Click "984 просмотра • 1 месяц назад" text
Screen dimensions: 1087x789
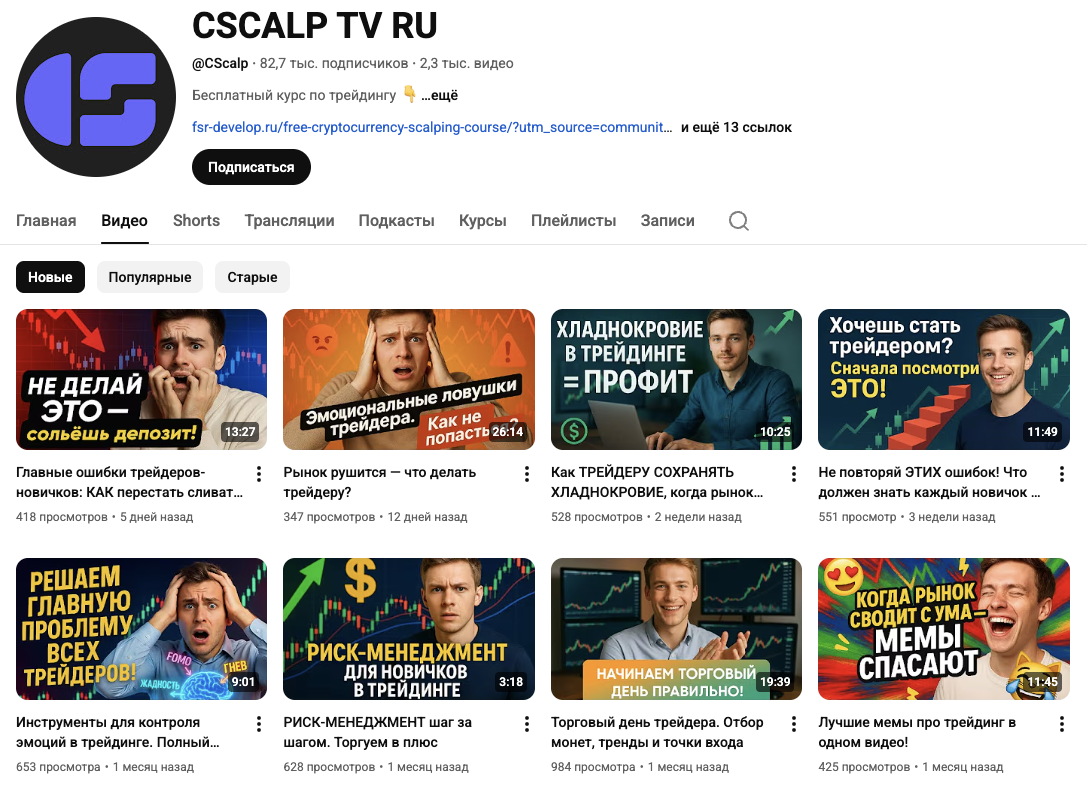point(640,767)
